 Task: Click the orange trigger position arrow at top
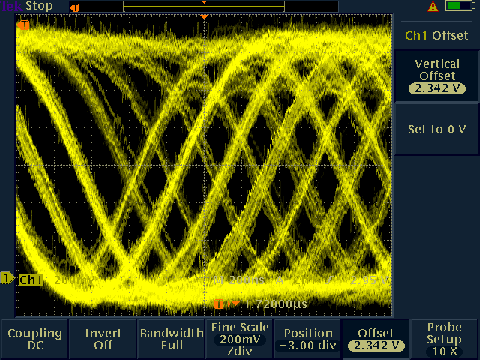204,16
